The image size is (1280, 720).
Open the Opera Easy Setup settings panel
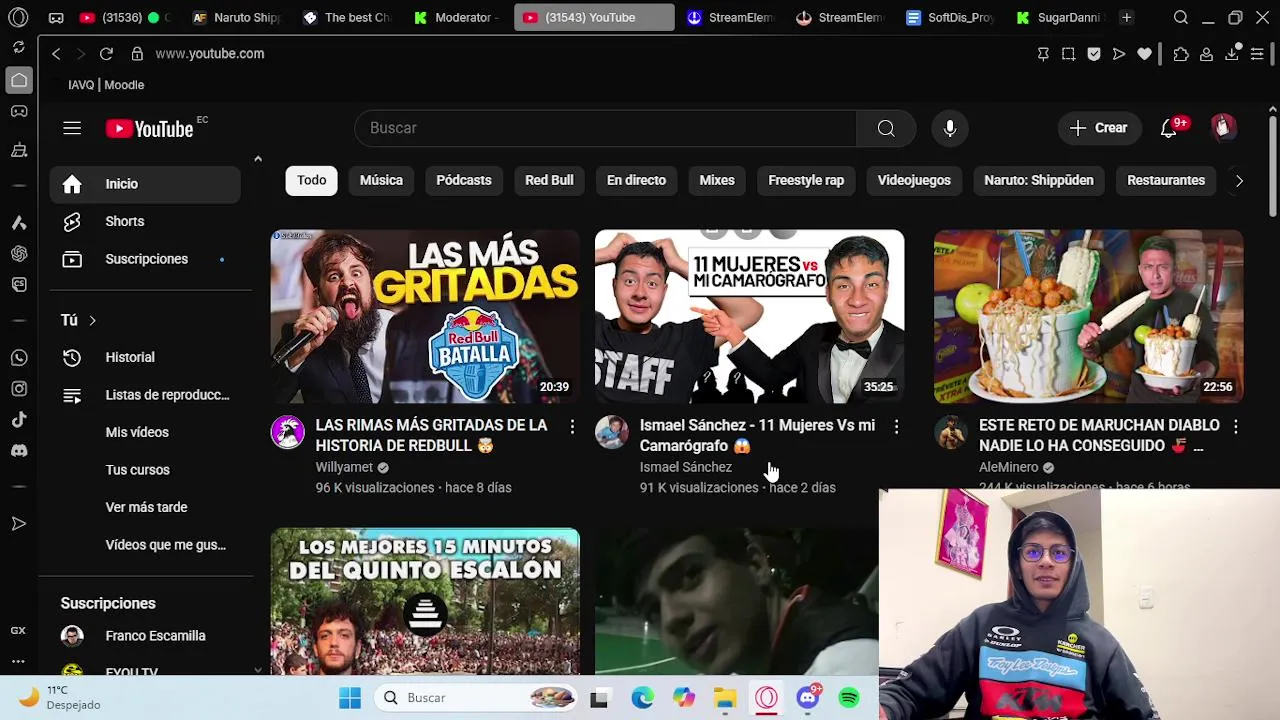(1257, 54)
